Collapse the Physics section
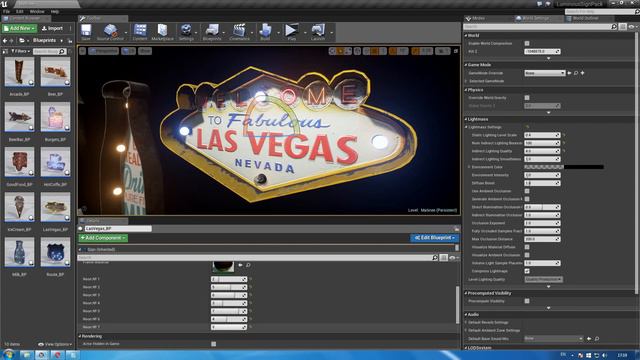This screenshot has width=640, height=360. (466, 90)
